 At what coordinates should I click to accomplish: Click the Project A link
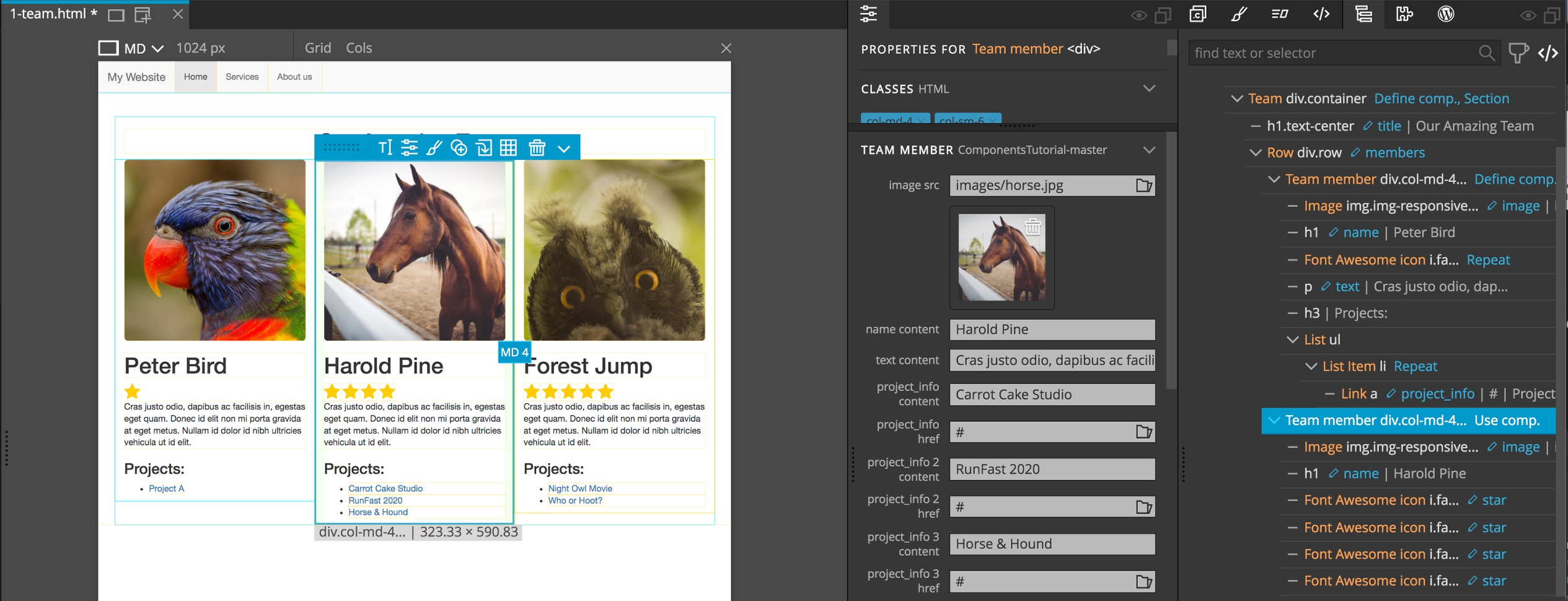[x=166, y=488]
